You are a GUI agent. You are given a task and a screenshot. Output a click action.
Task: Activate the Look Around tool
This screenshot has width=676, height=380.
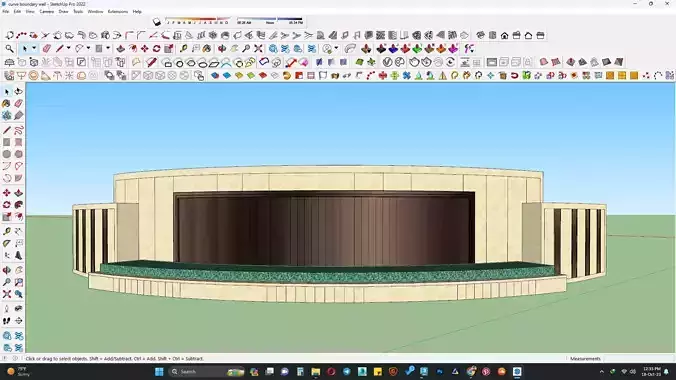pos(19,309)
